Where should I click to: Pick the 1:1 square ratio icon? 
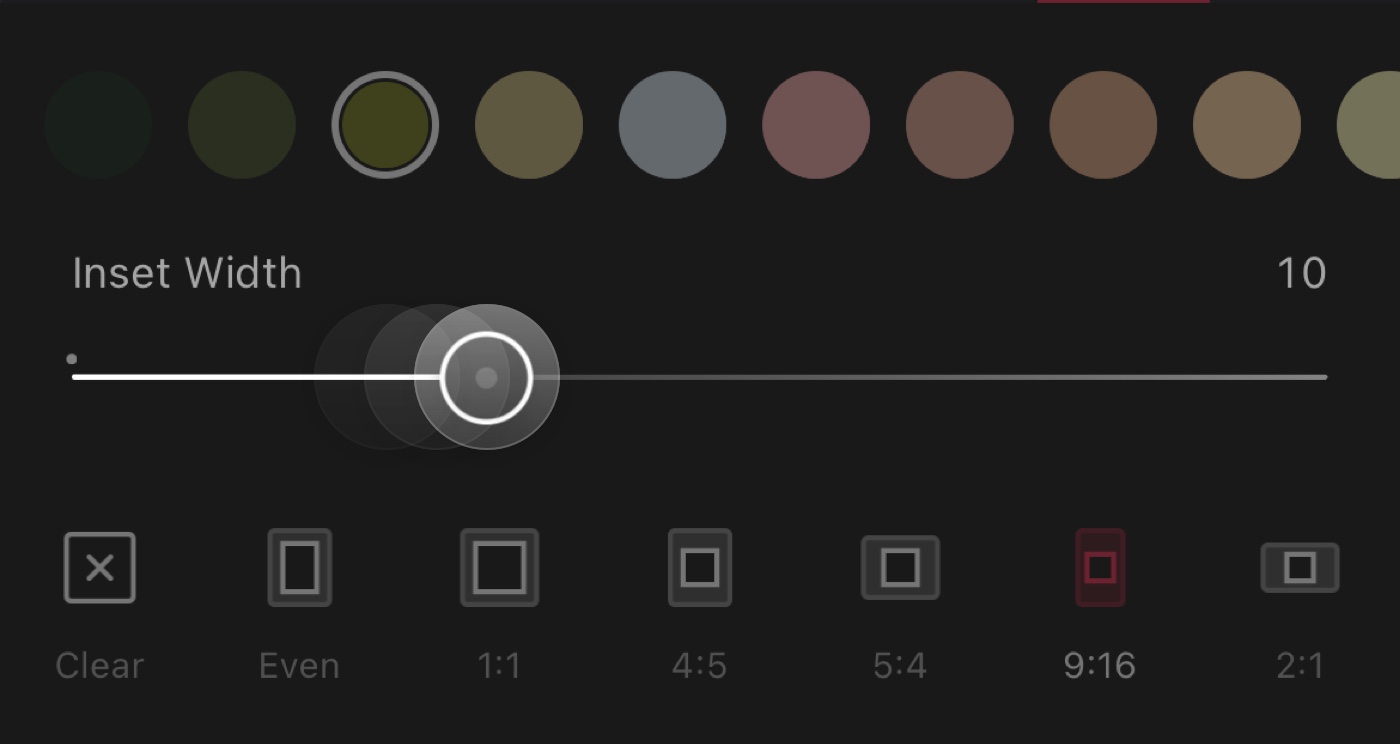[x=499, y=568]
